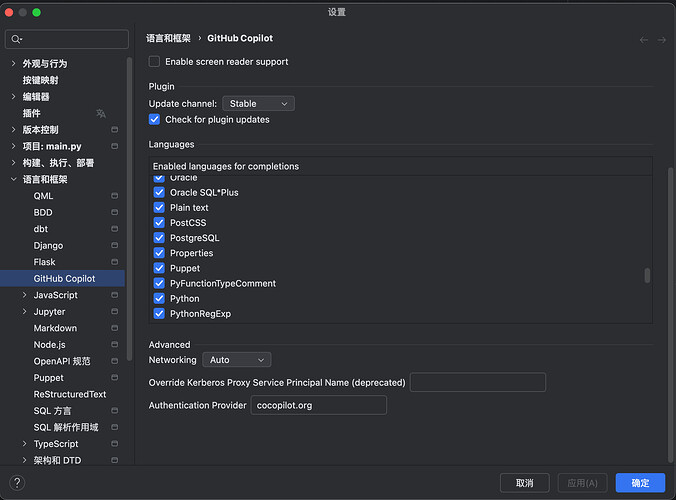Viewport: 676px width, 500px height.
Task: Click the right panel vertical scrollbar
Action: (x=670, y=315)
